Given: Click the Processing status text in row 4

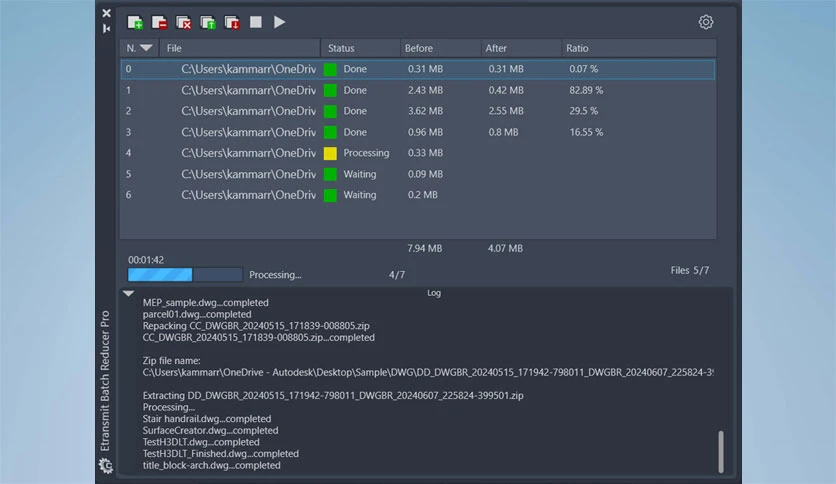Looking at the screenshot, I should [x=366, y=153].
